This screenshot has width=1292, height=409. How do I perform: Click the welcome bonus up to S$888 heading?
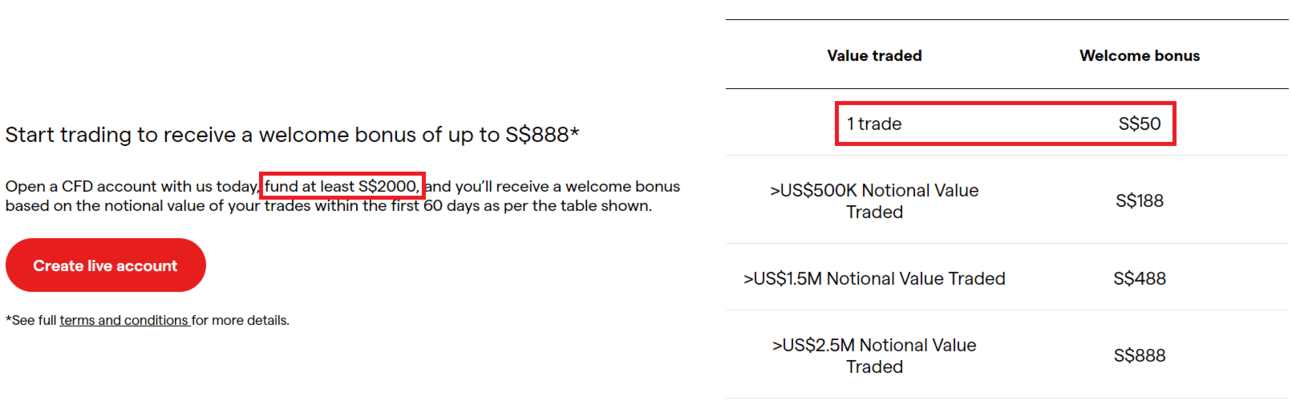coord(292,134)
